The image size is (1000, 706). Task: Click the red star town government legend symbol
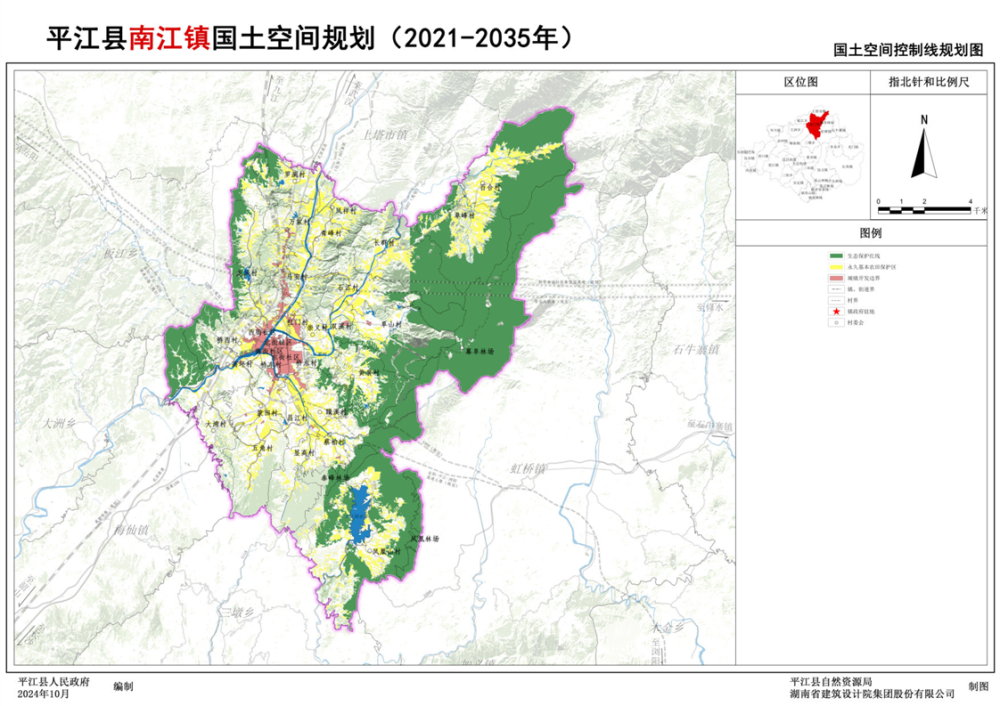pos(836,313)
